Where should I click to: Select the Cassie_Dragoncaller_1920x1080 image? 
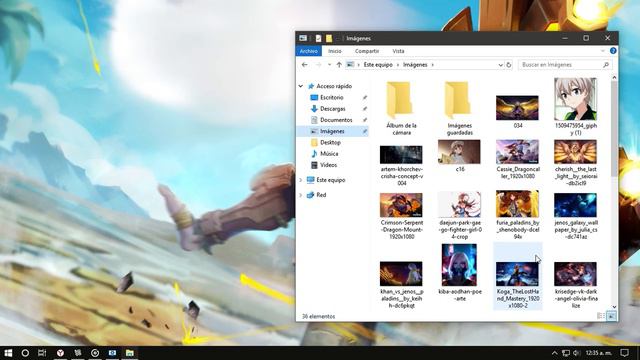click(518, 159)
